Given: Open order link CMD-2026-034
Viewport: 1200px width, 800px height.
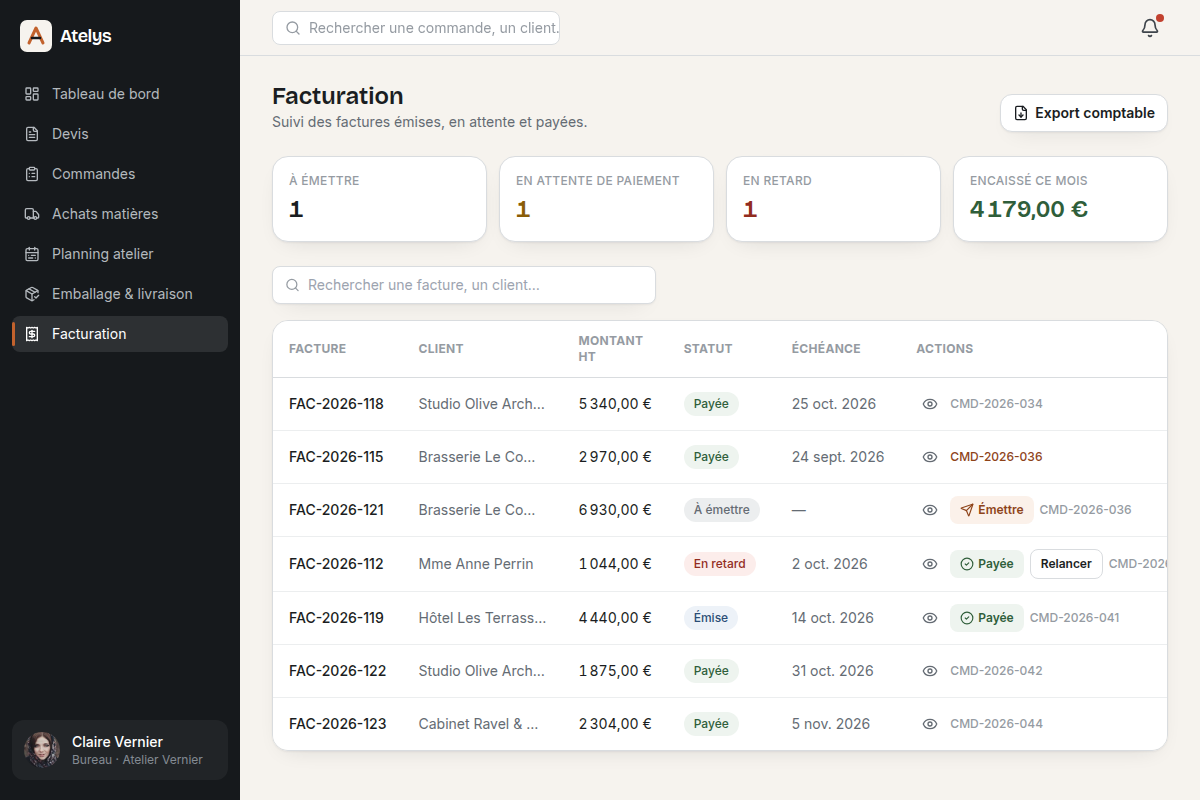Looking at the screenshot, I should coord(996,404).
